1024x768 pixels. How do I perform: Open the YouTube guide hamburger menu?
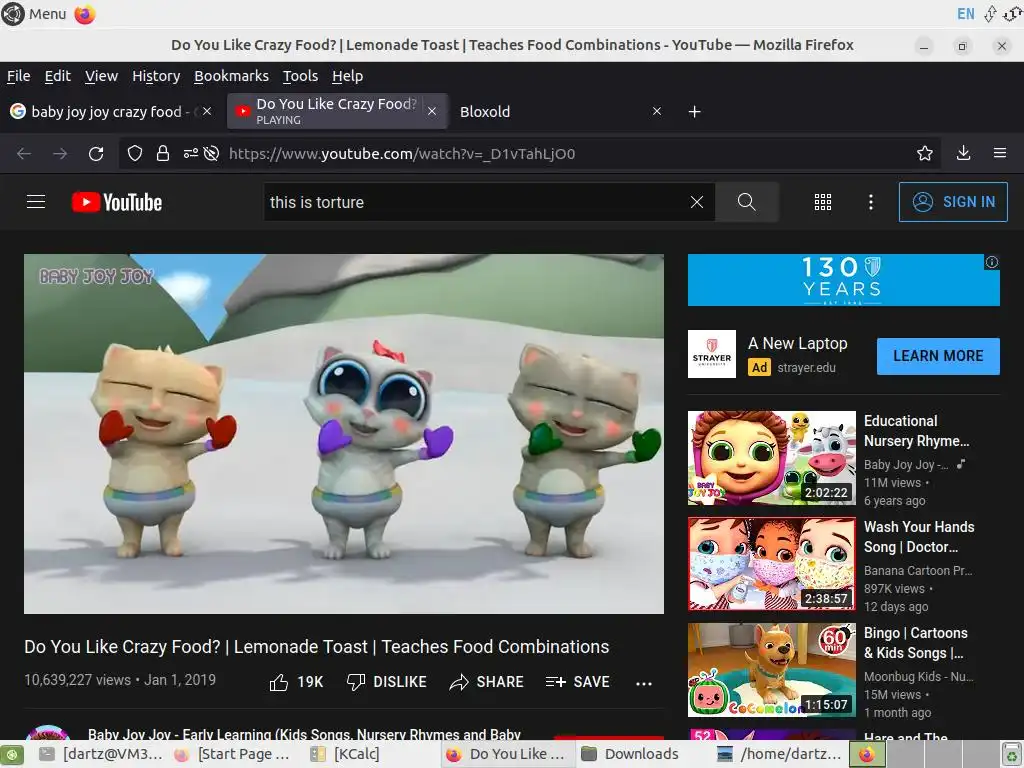[x=36, y=202]
